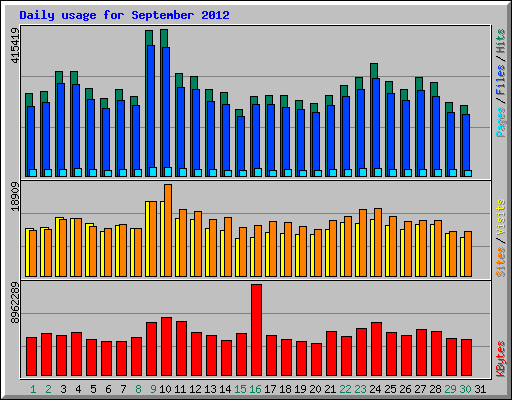Click the red KBytes bar for day 10
Image resolution: width=512 pixels, height=400 pixels.
pyautogui.click(x=166, y=346)
